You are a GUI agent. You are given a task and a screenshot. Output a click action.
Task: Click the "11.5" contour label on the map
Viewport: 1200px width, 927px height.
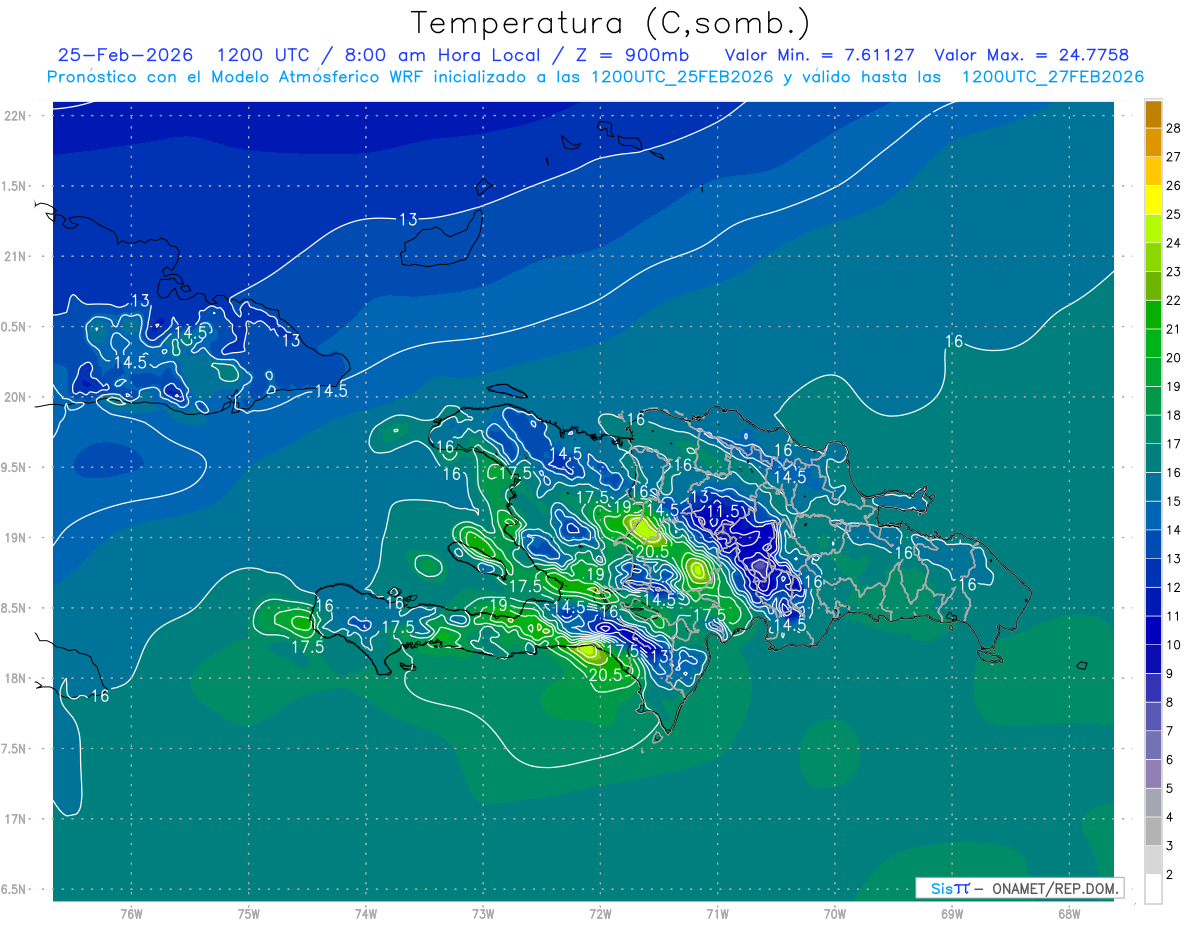point(723,511)
